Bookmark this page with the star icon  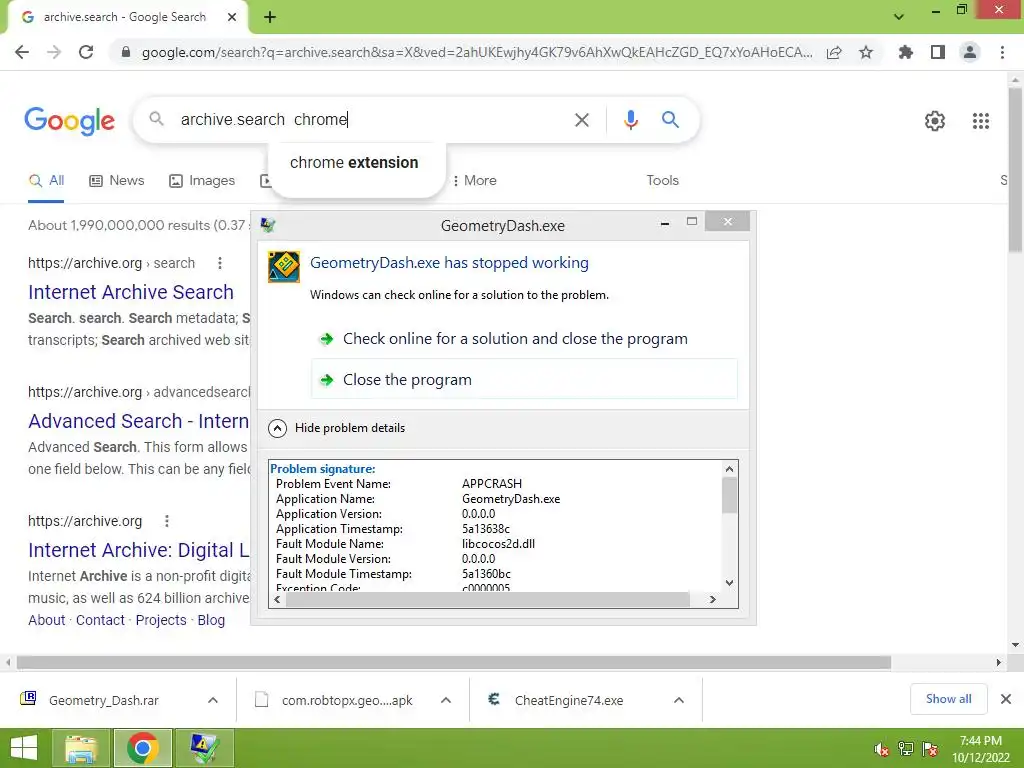866,52
